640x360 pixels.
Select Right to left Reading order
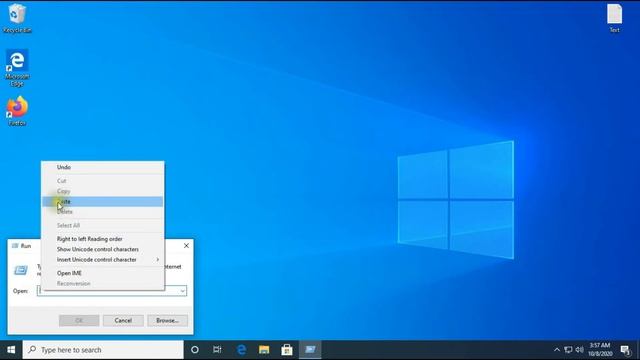click(x=102, y=239)
